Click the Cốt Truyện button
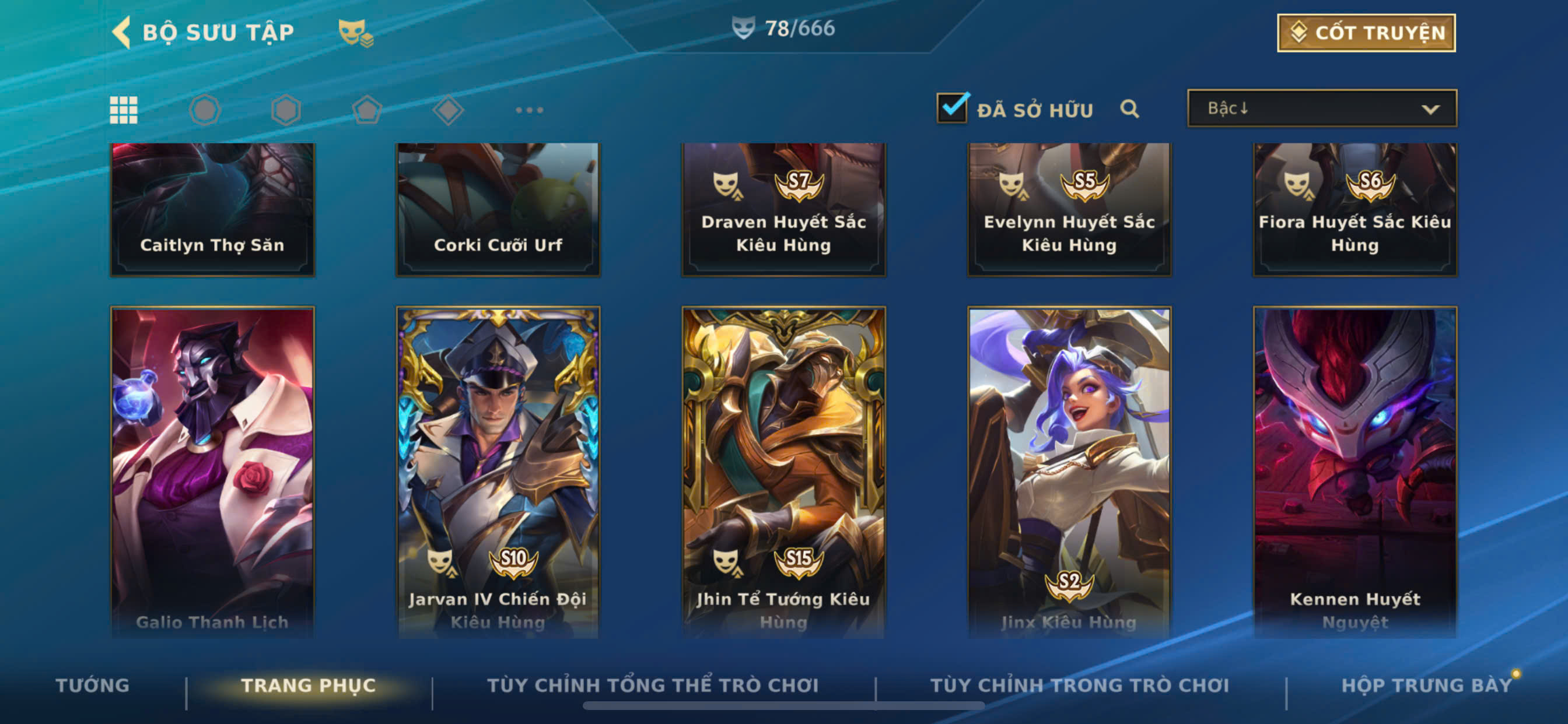 [1366, 33]
